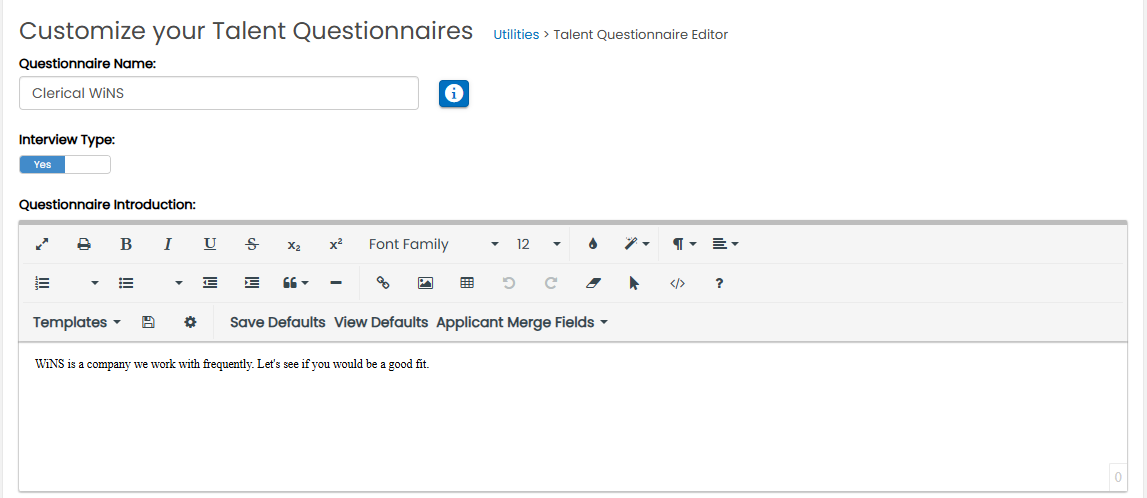Insert an ordered numbered list
1147x498 pixels.
[42, 283]
